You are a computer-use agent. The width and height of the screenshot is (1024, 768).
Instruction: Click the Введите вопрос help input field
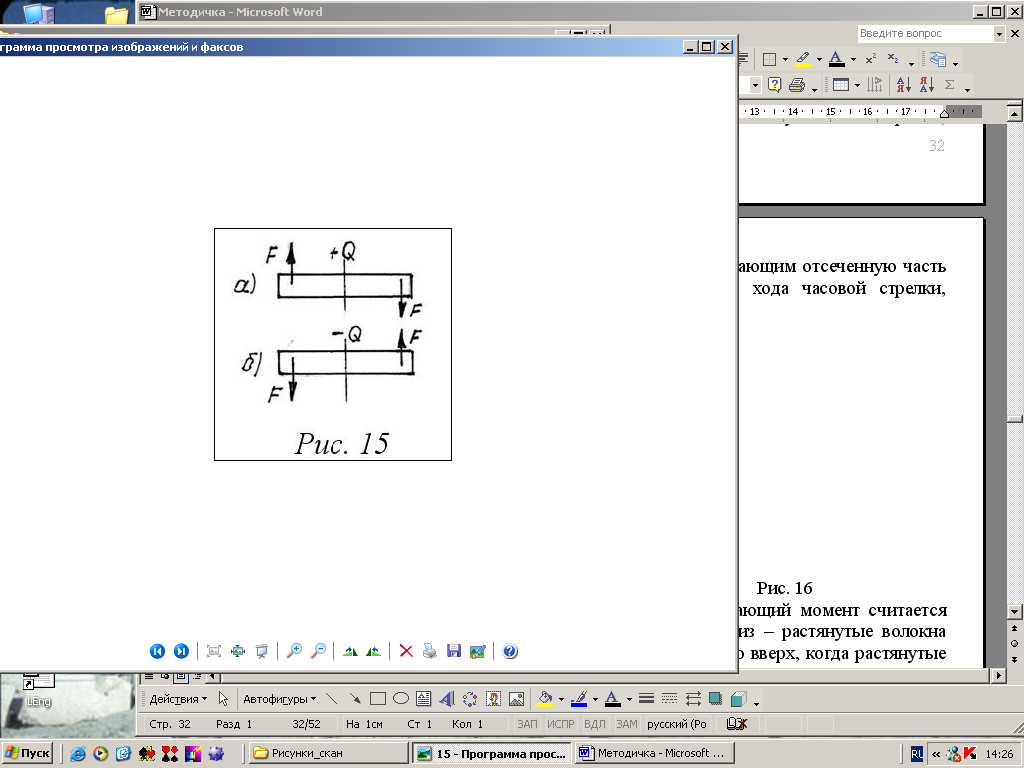point(925,33)
